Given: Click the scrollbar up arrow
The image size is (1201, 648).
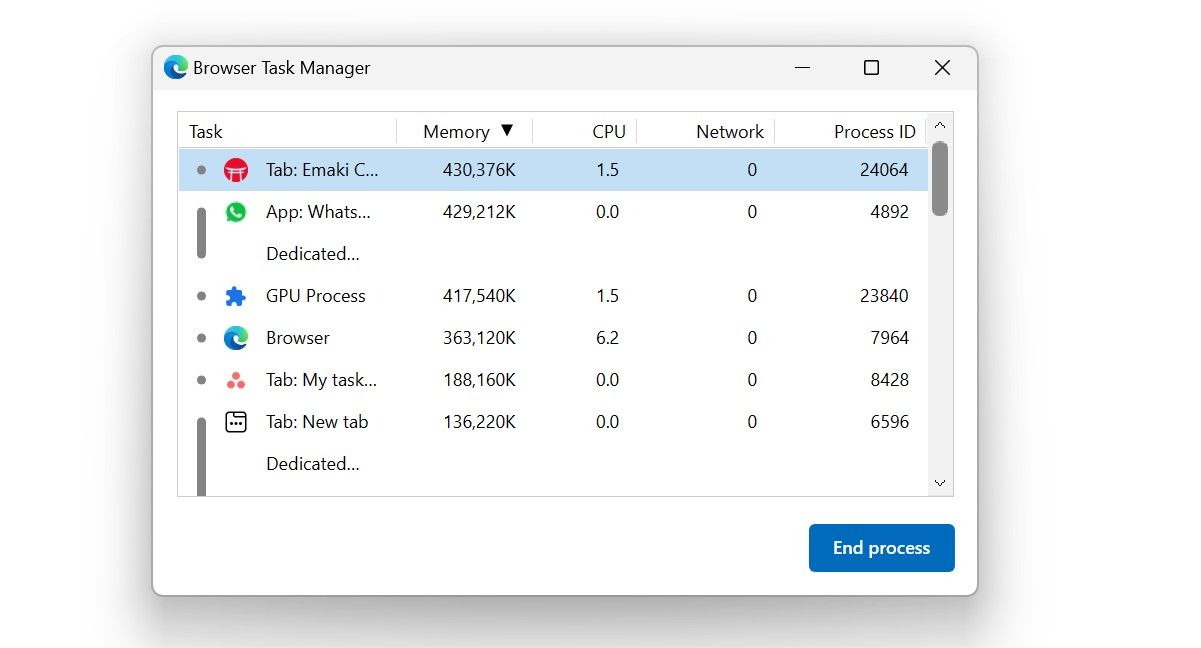Looking at the screenshot, I should coord(939,125).
